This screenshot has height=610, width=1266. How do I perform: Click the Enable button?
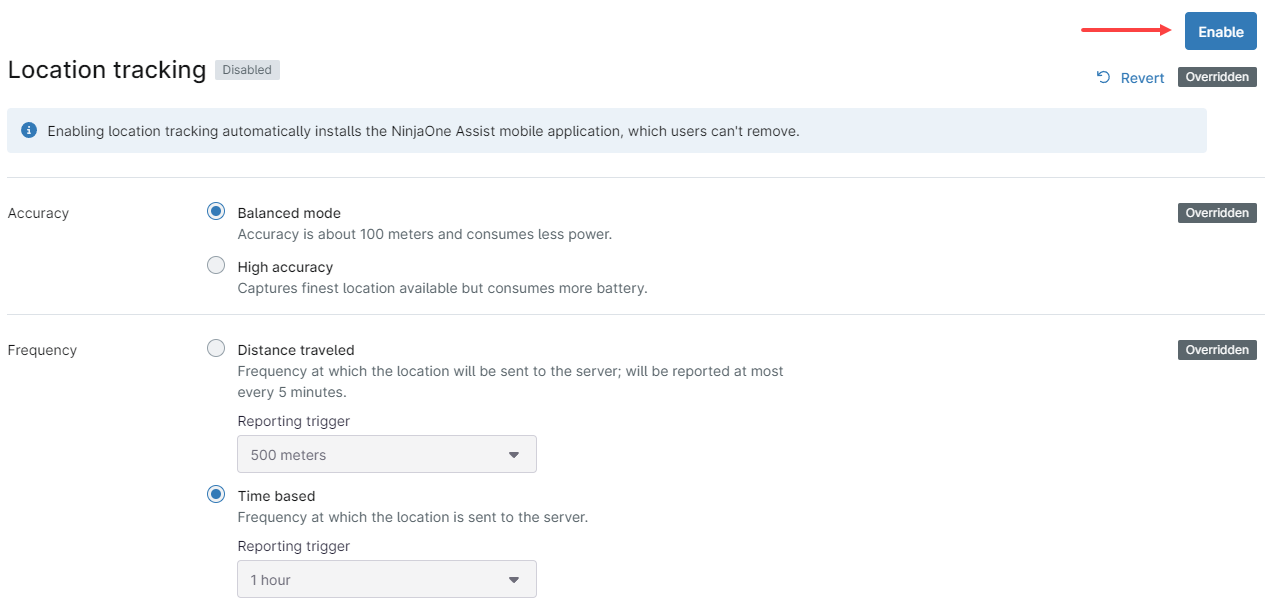tap(1220, 31)
